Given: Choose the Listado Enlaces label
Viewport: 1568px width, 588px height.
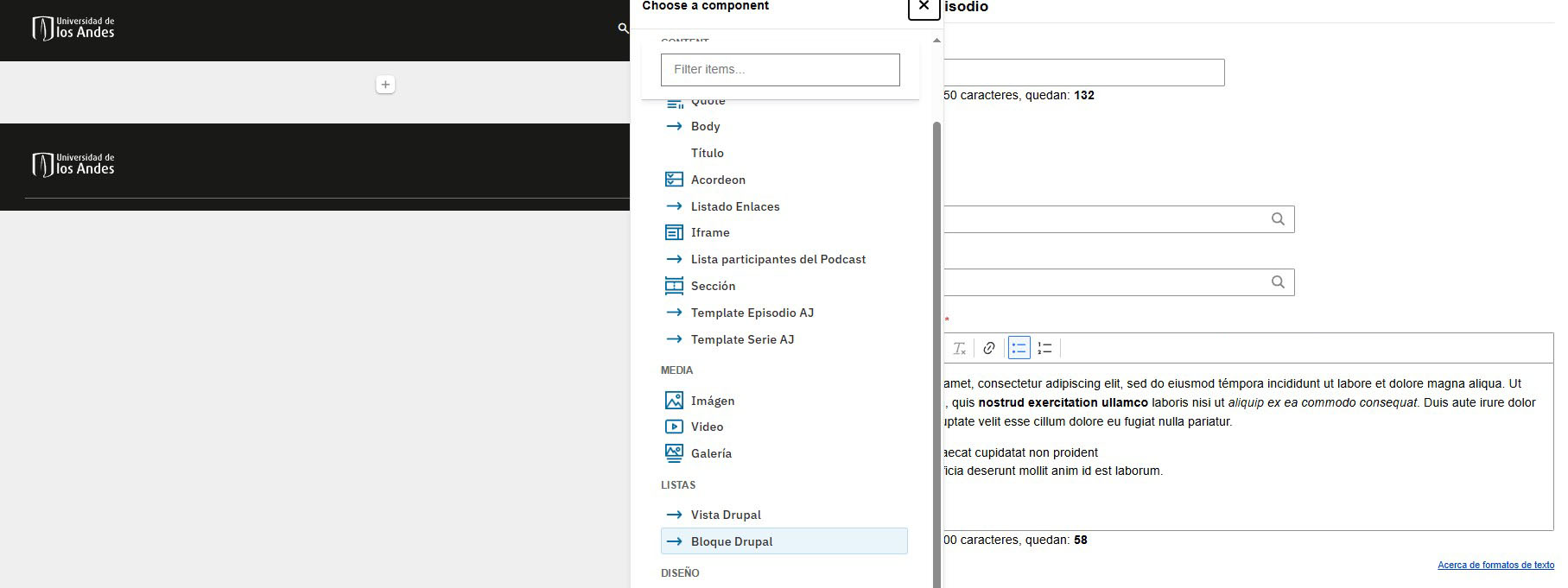Looking at the screenshot, I should (735, 206).
